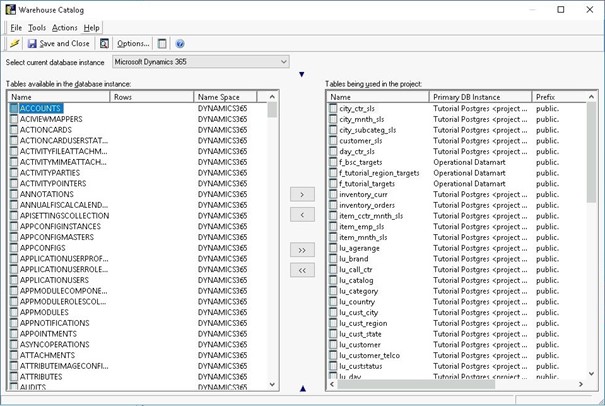Remove all tables with double left arrow
Screen dimensions: 605x406
(301, 270)
